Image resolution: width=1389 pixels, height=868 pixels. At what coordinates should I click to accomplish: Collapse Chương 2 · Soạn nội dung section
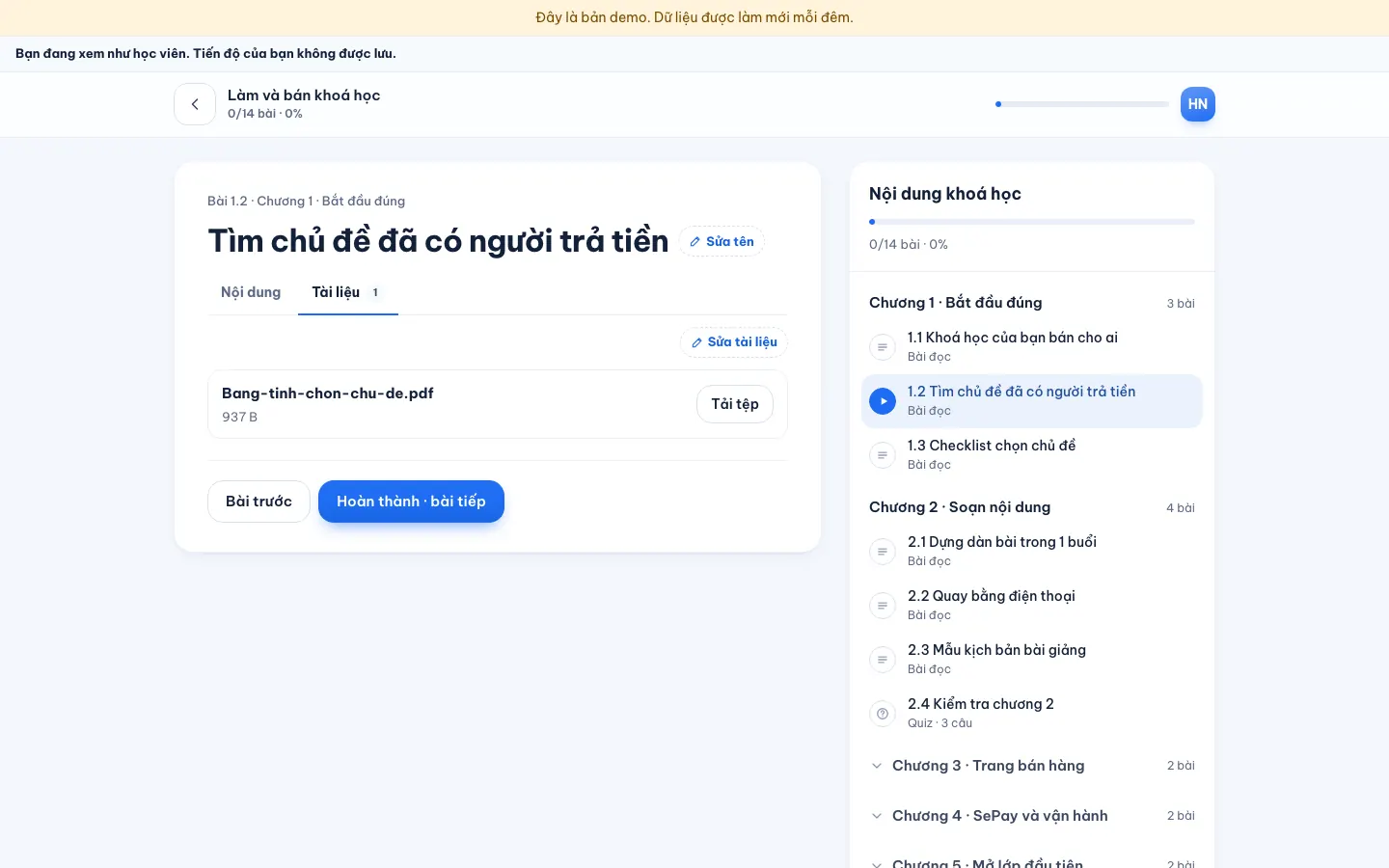click(x=1032, y=507)
